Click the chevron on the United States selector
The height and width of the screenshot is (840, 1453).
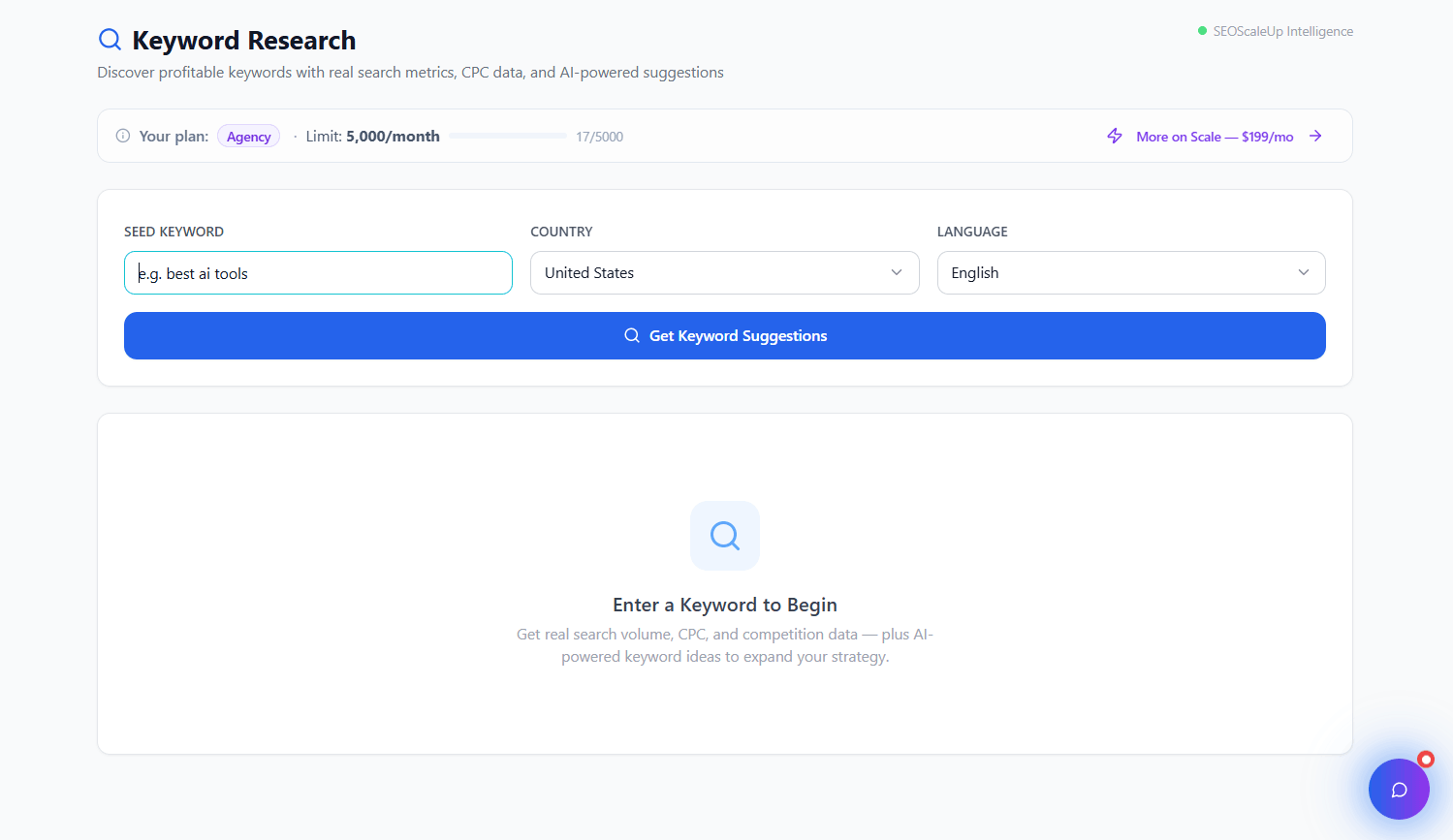click(897, 272)
